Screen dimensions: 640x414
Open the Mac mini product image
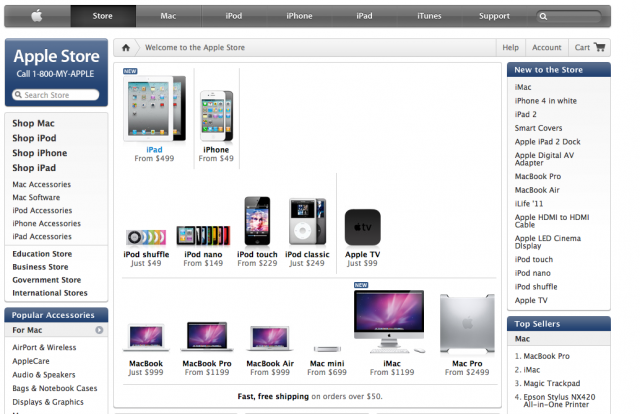pos(327,349)
